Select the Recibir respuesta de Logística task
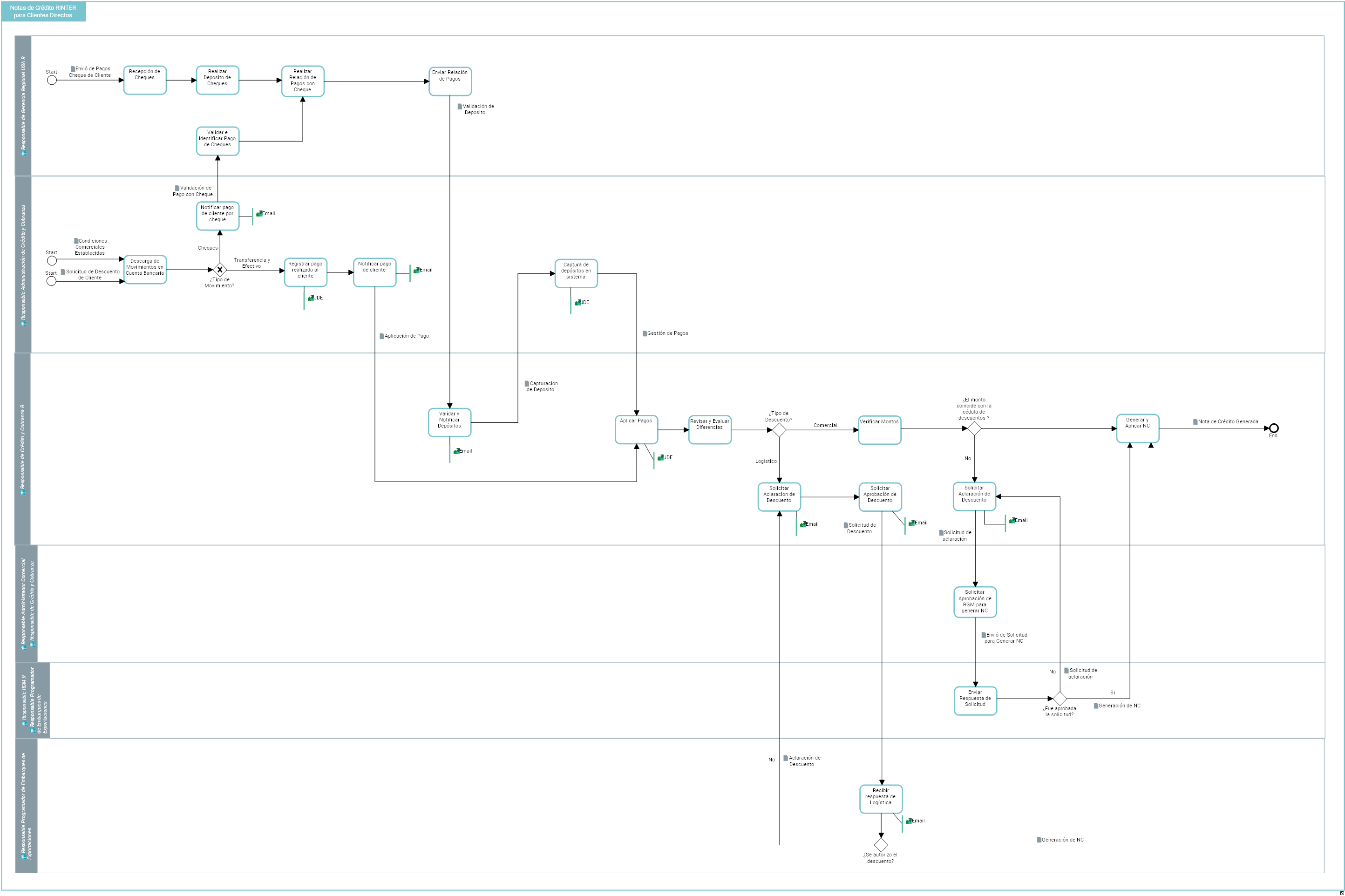The width and height of the screenshot is (1345, 896). click(x=881, y=799)
